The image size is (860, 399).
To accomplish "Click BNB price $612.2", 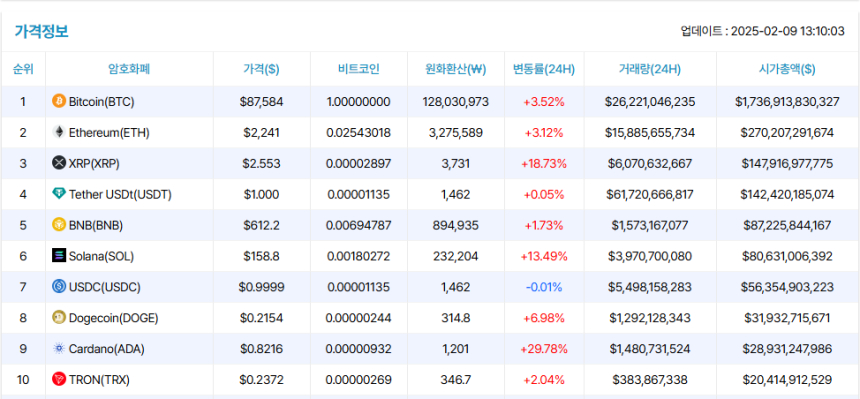I will coord(262,225).
